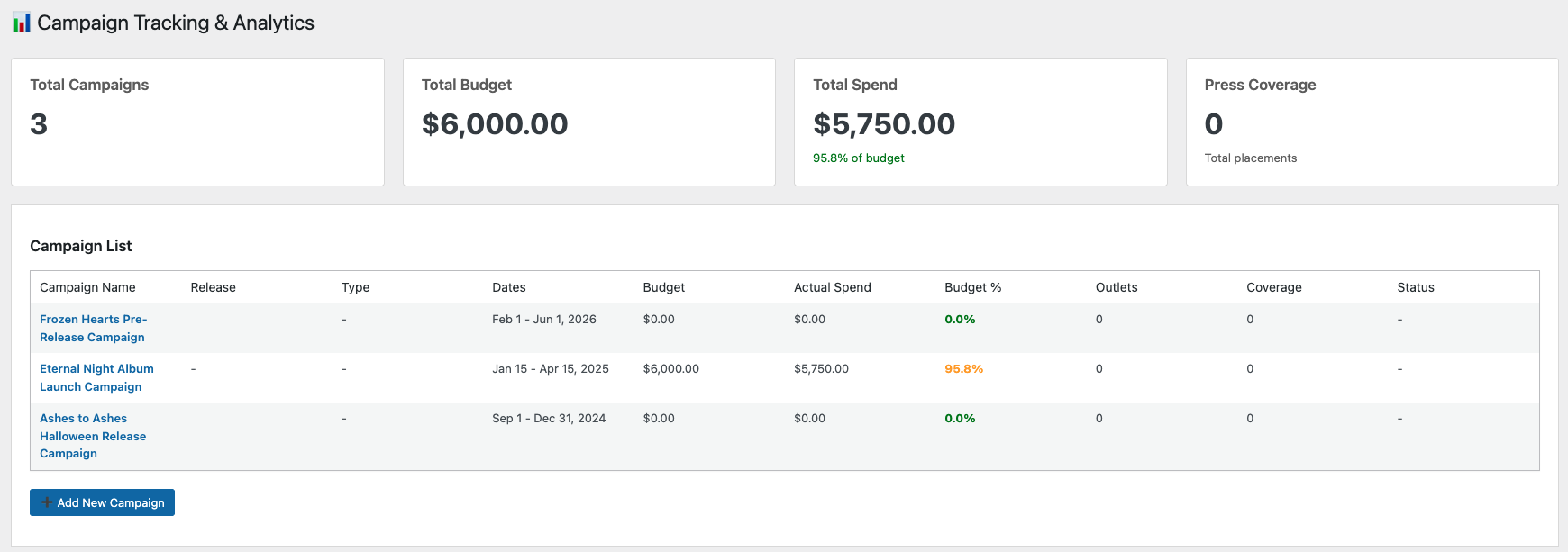Open Eternal Night Album Launch Campaign link
The height and width of the screenshot is (552, 1568).
(x=96, y=377)
